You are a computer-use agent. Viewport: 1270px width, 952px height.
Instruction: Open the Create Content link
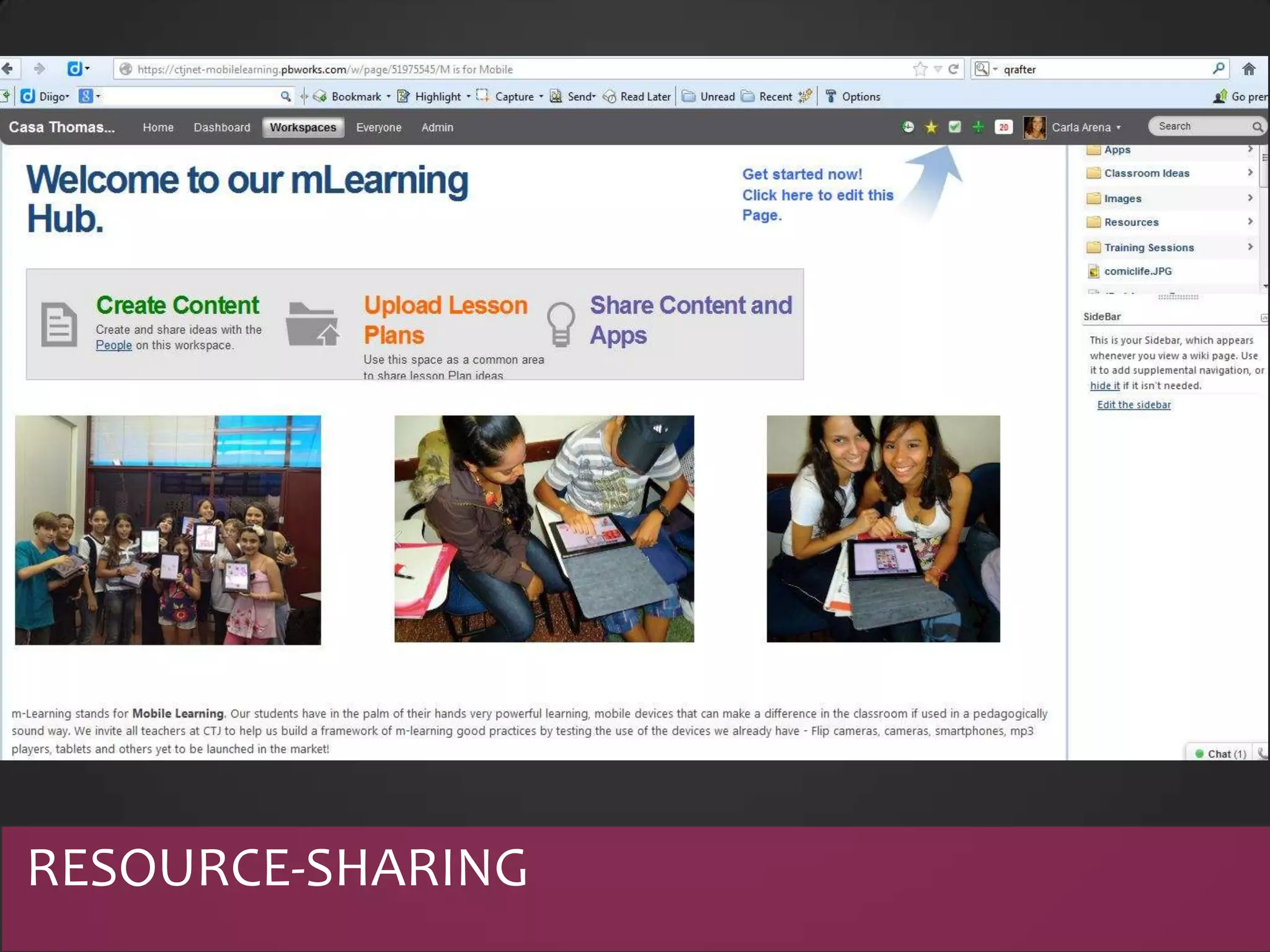177,305
